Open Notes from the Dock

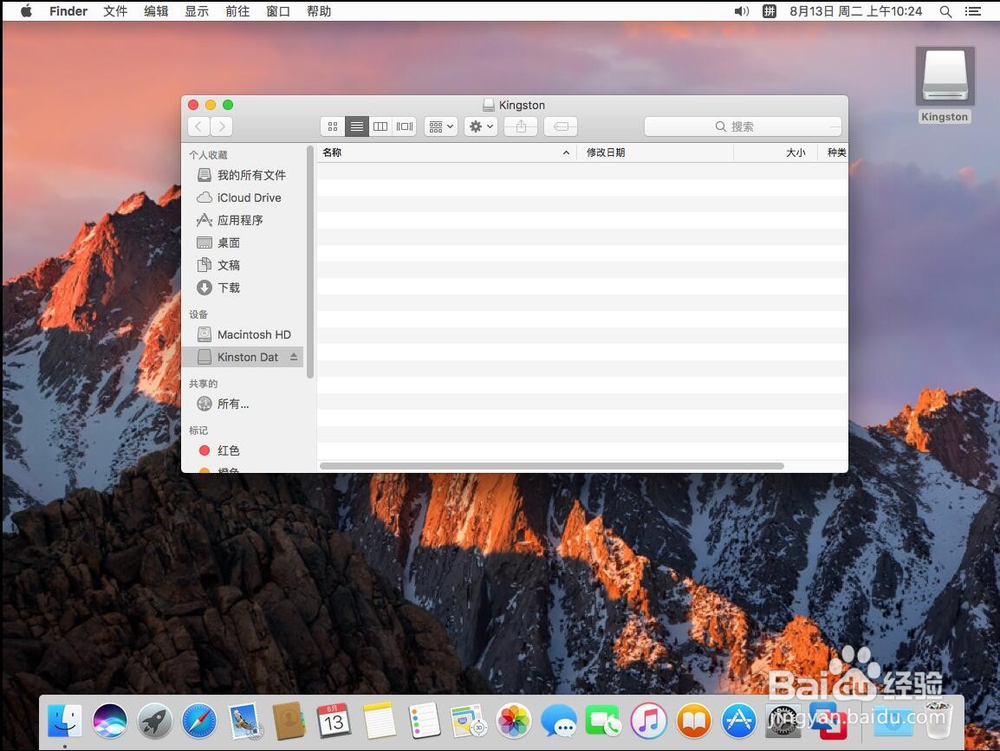pos(379,721)
